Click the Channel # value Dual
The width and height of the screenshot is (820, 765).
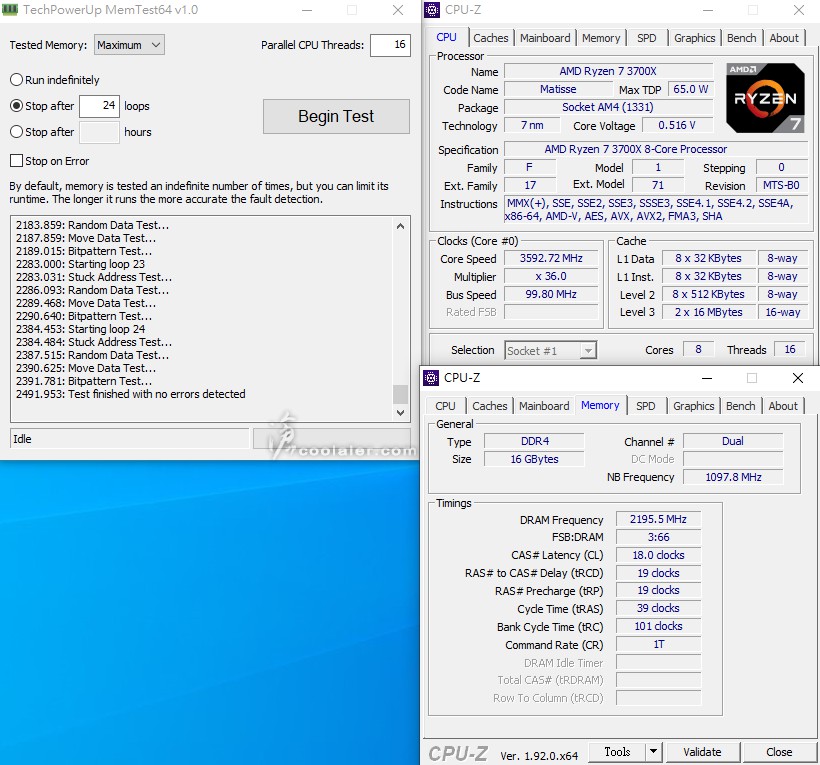(x=733, y=441)
